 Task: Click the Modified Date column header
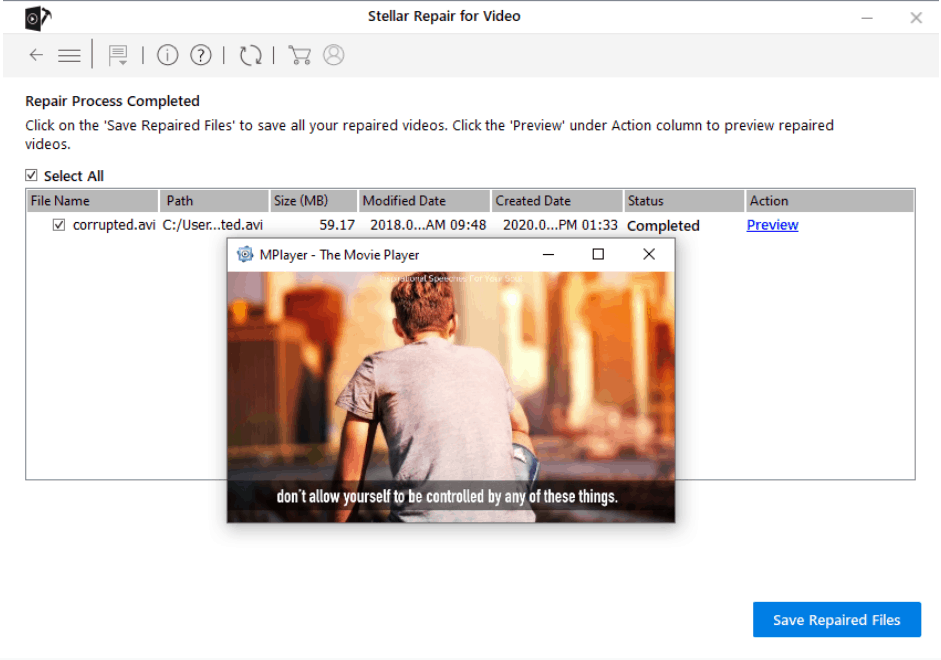pyautogui.click(x=423, y=201)
